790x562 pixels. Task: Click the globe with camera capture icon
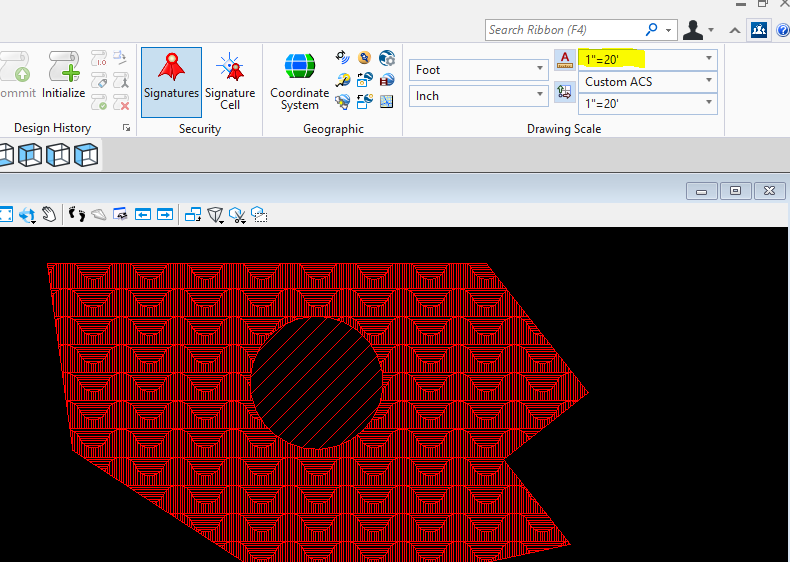364,80
